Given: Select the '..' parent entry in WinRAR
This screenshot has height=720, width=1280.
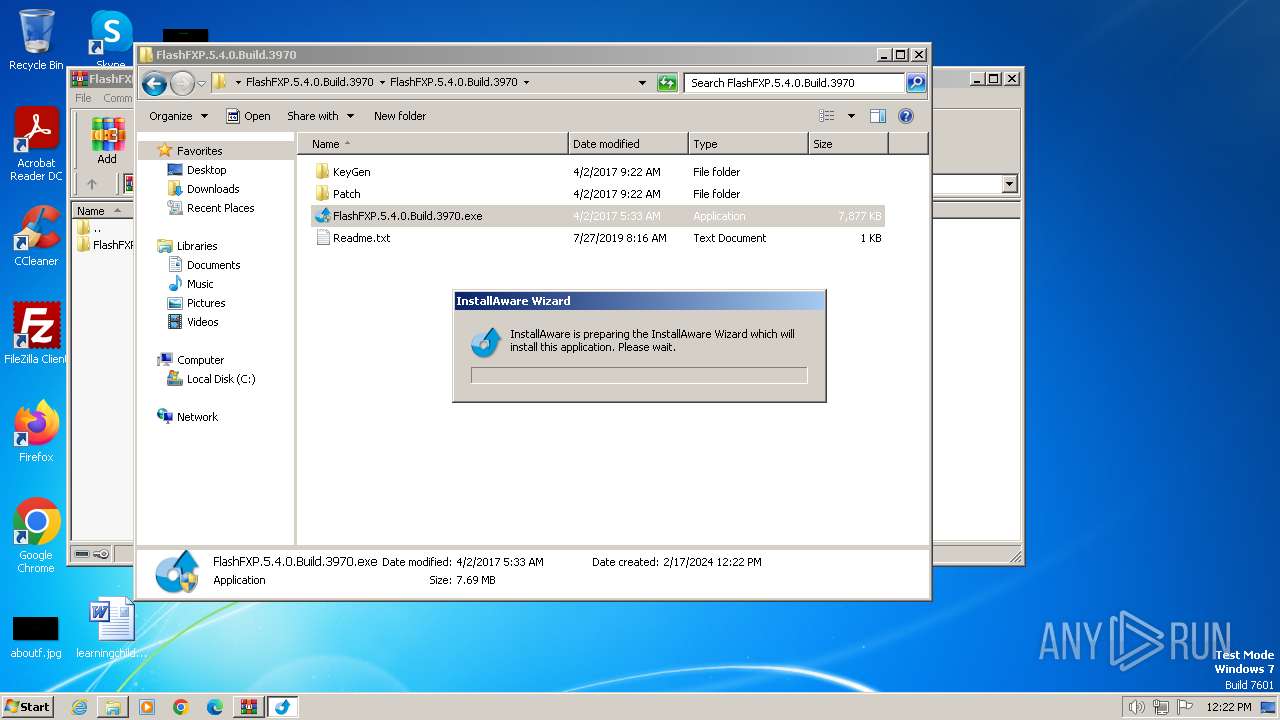Looking at the screenshot, I should click(96, 228).
